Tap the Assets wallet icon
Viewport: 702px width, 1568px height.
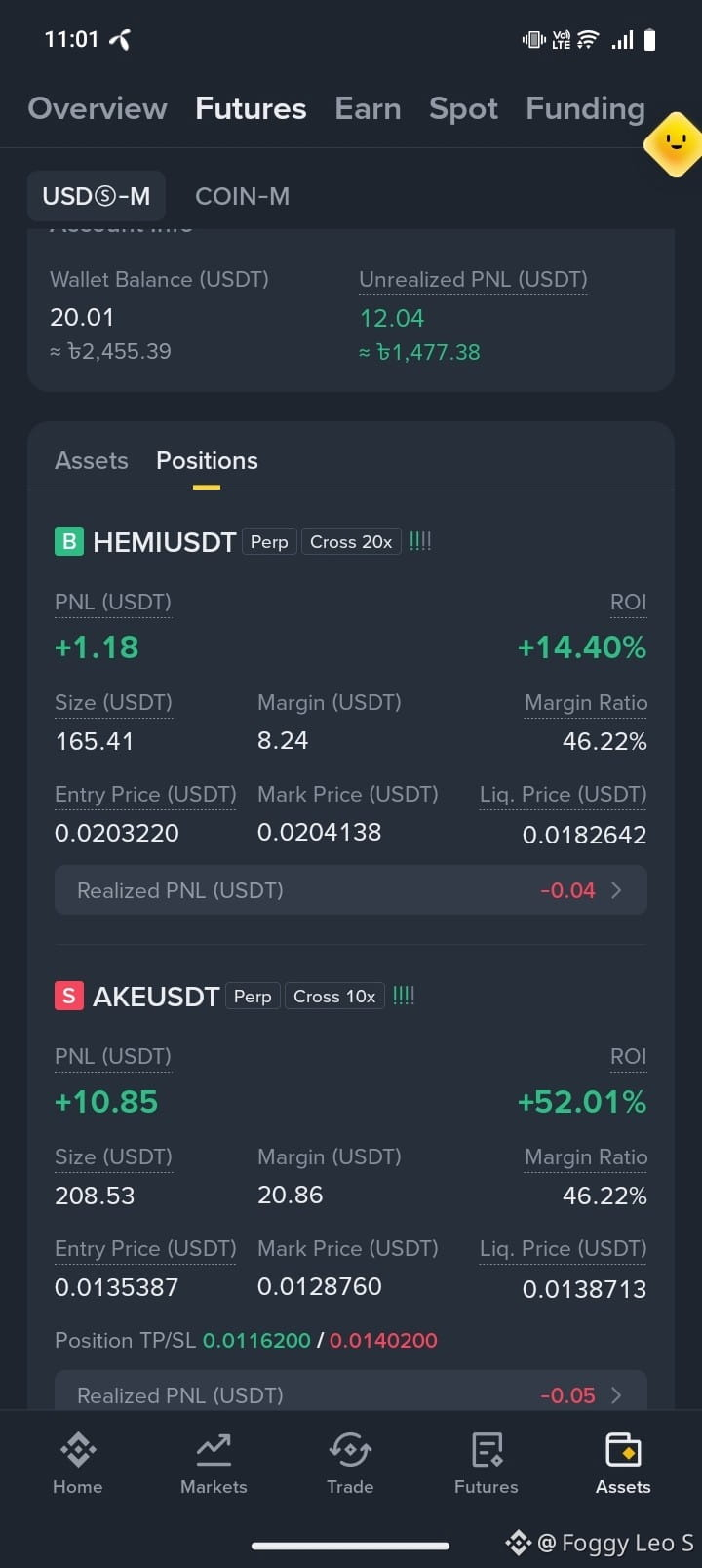click(x=623, y=1450)
